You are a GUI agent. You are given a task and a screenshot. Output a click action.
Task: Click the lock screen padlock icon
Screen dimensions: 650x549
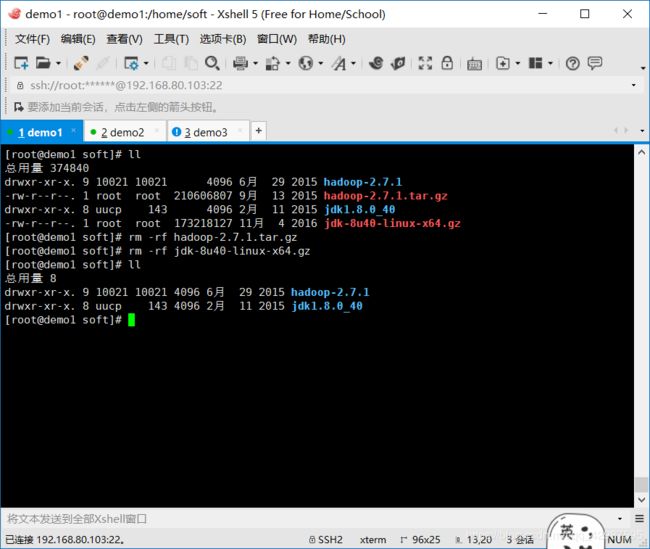point(447,63)
